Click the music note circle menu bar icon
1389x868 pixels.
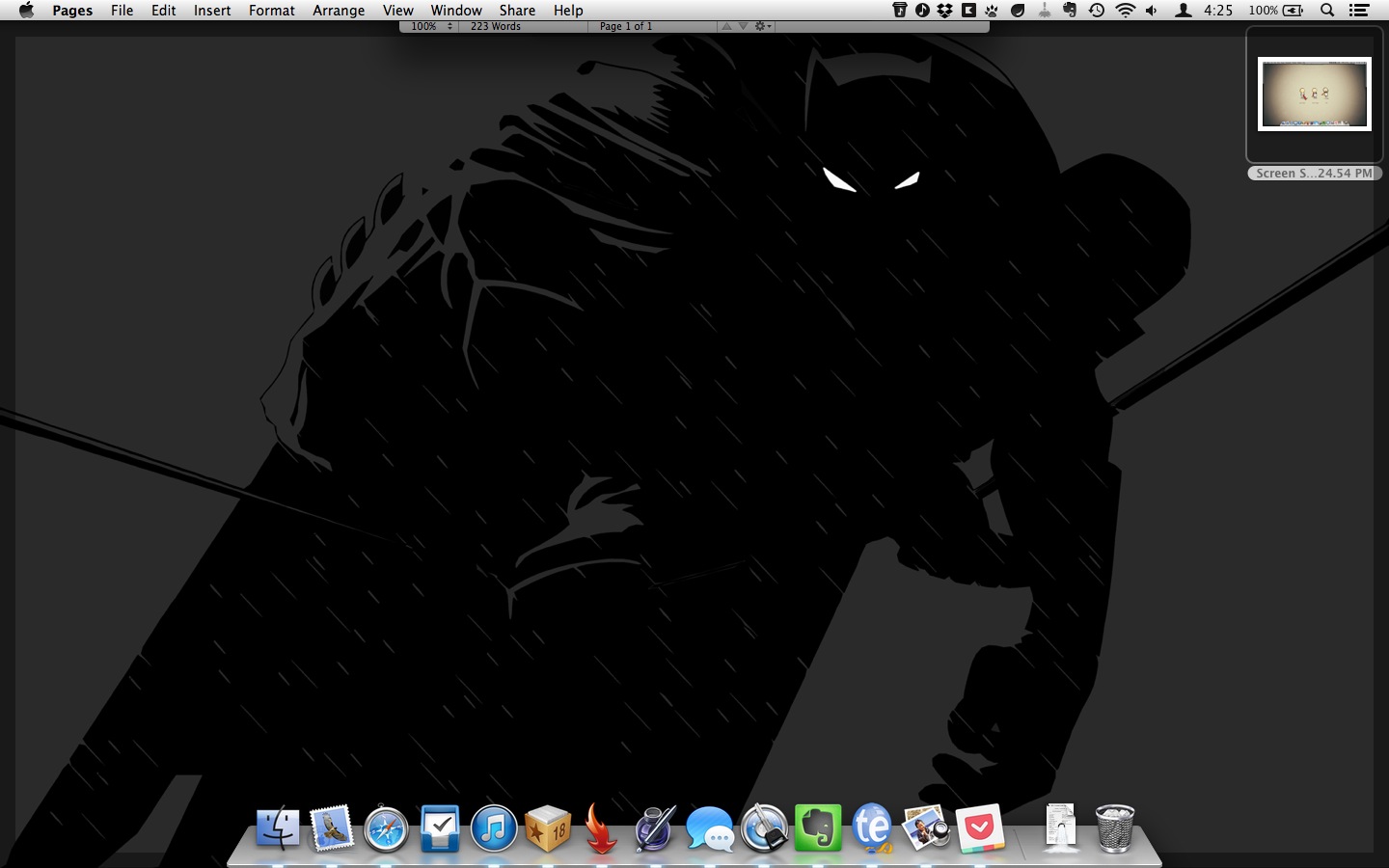(923, 11)
